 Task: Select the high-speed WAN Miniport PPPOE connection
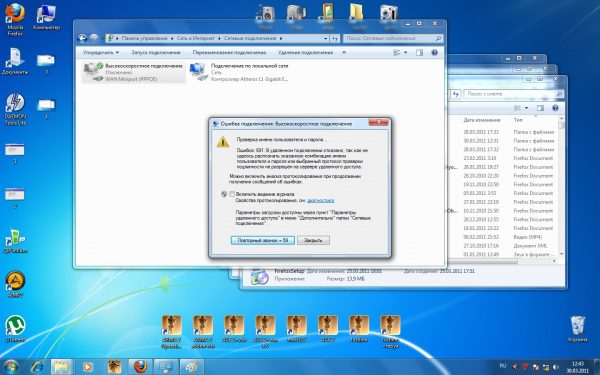134,72
